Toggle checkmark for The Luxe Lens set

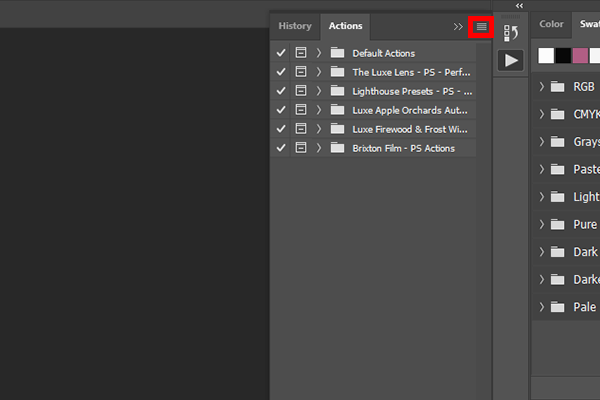281,72
